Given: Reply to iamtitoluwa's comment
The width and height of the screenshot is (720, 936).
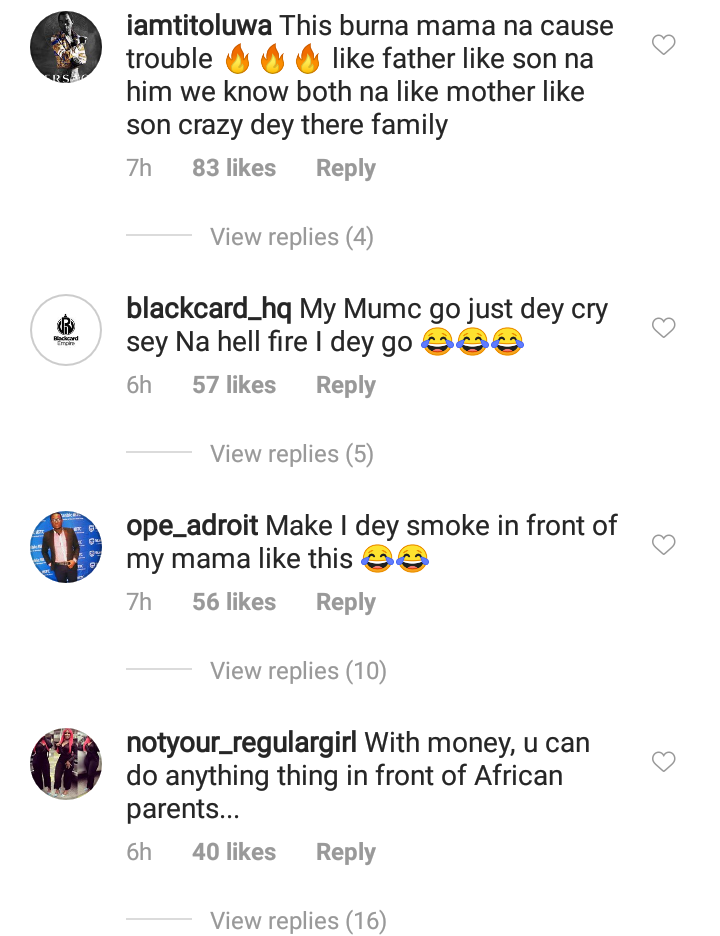Looking at the screenshot, I should tap(345, 168).
